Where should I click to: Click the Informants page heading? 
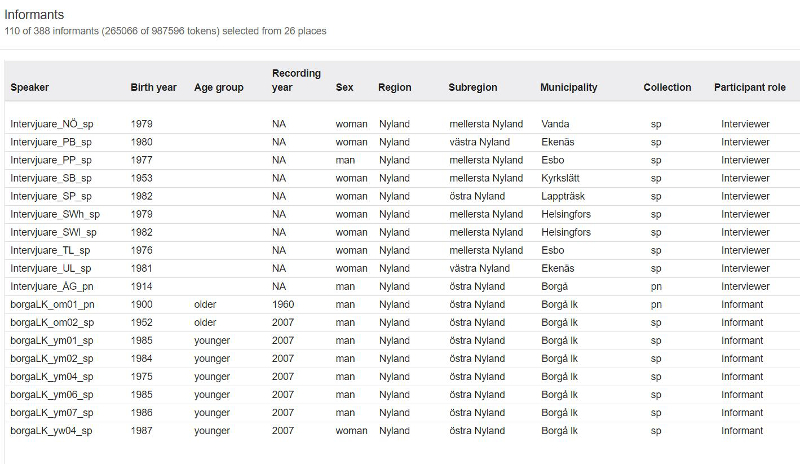point(34,15)
